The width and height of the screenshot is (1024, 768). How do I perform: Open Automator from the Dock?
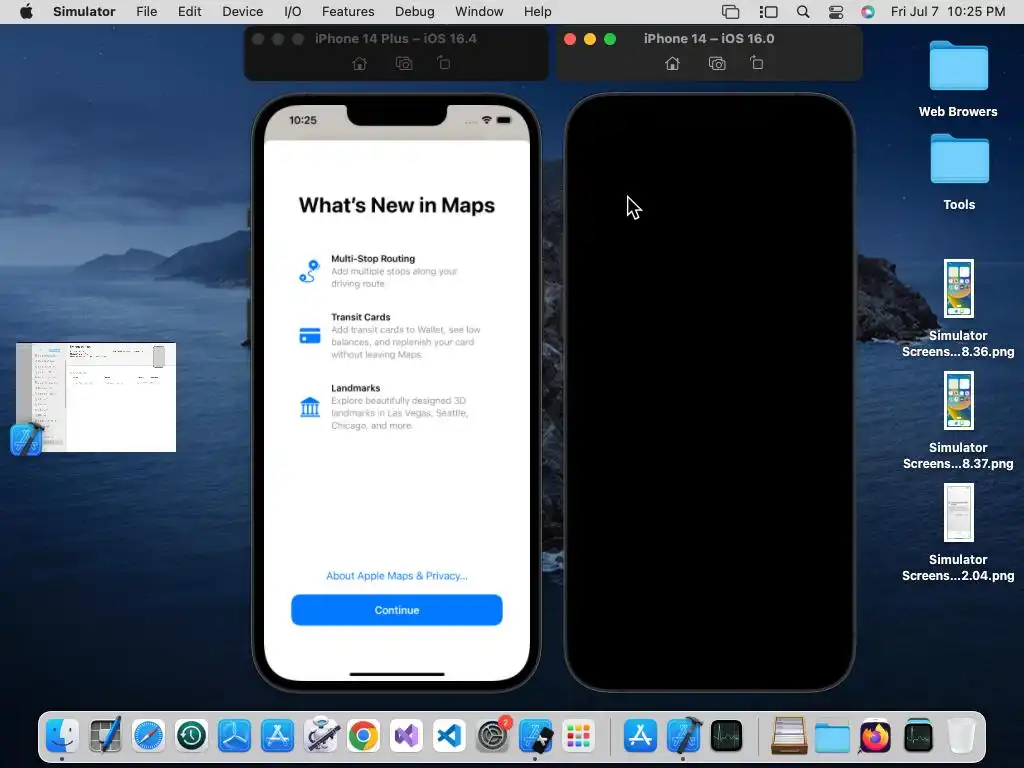pos(321,736)
